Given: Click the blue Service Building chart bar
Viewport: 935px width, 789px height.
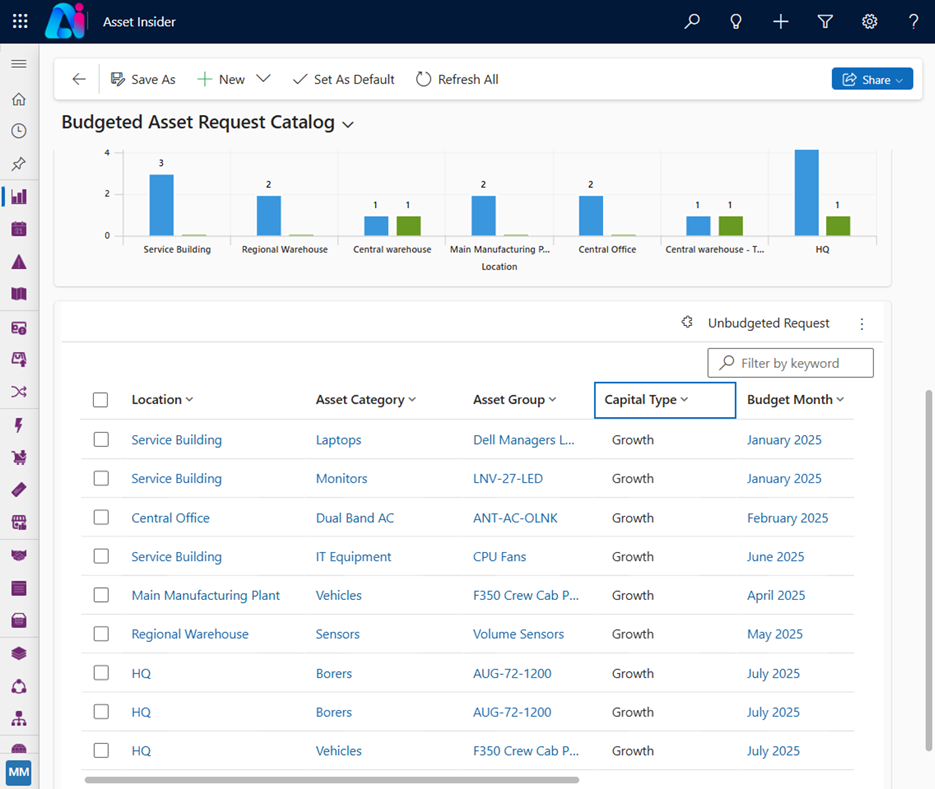Looking at the screenshot, I should 162,205.
